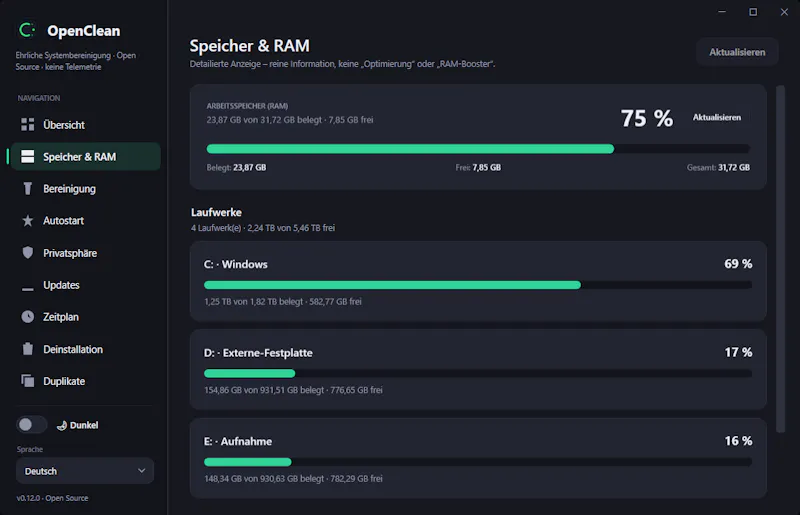Toggle the Dunkel theme switch

(31, 425)
